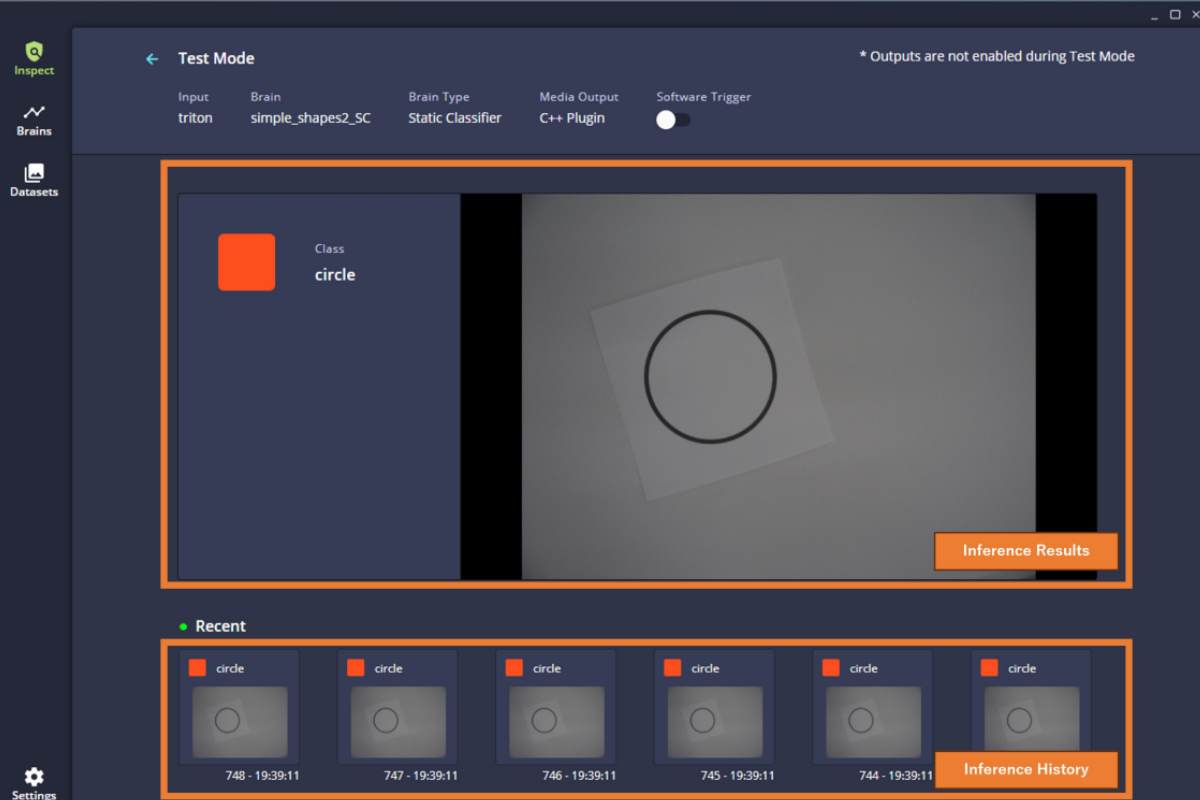This screenshot has height=800, width=1200.
Task: Click the green Recent status dot
Action: coord(183,627)
